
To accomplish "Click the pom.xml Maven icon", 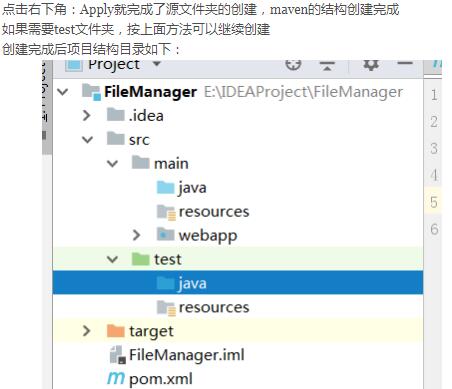I will click(116, 378).
